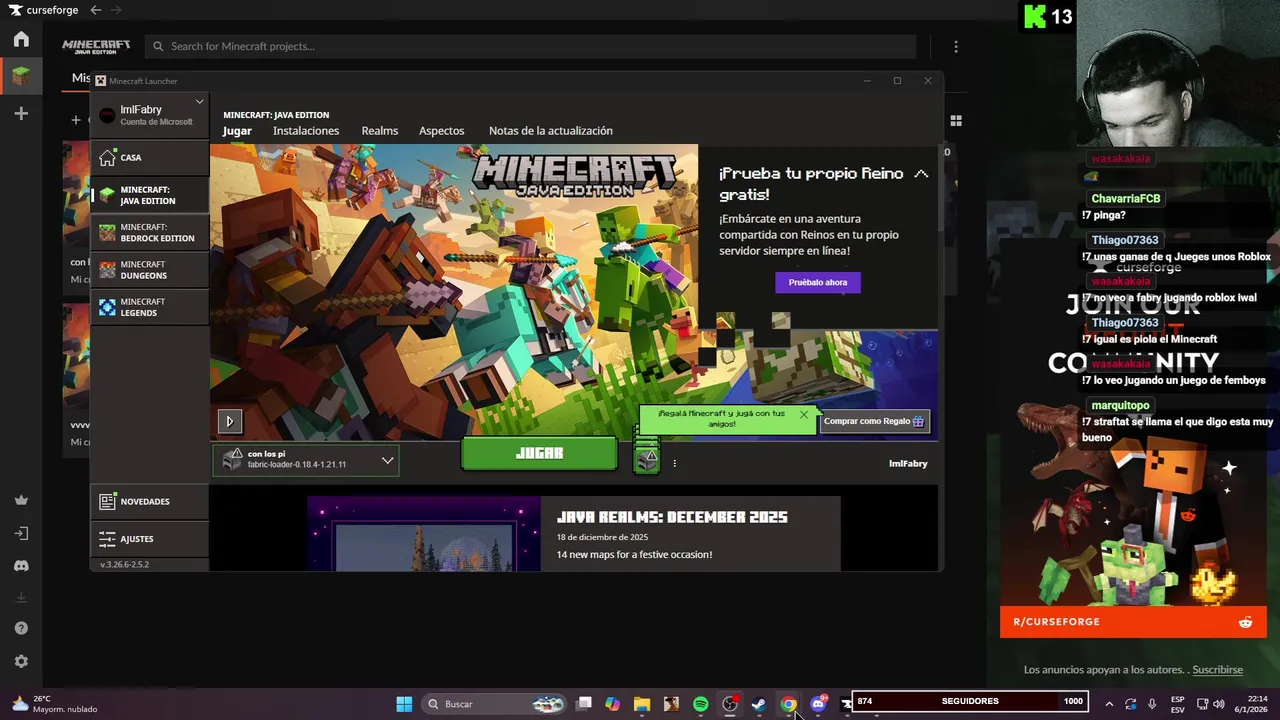
Task: Switch to the Jugar tab
Action: 237,131
